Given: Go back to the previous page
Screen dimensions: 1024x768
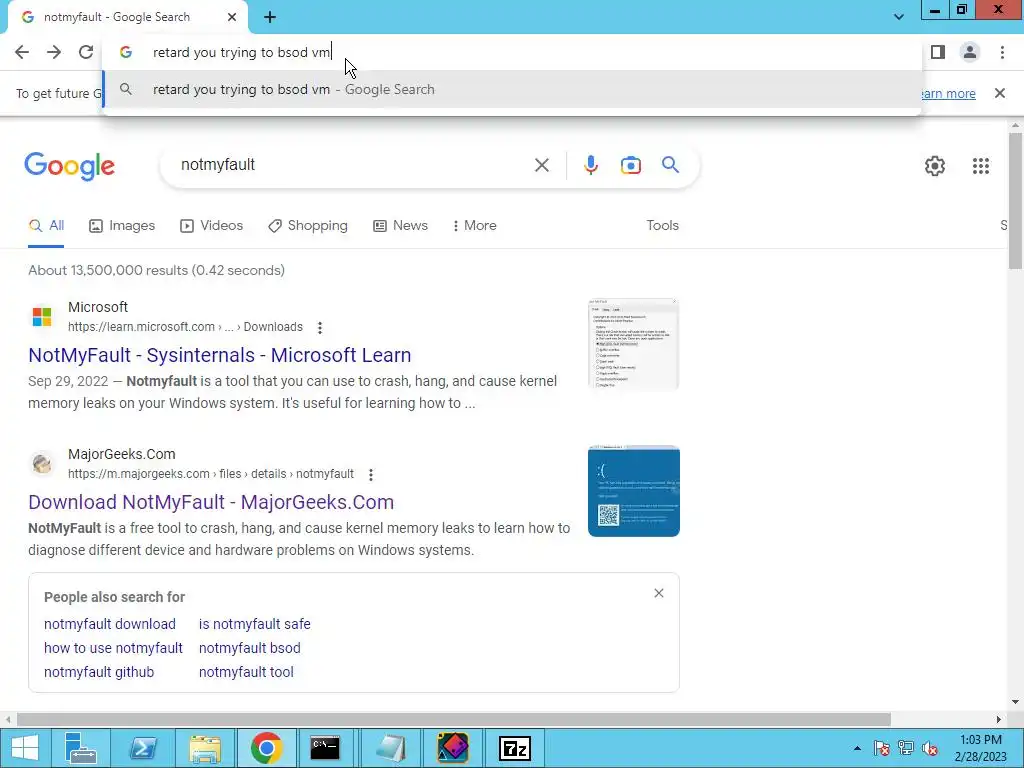Looking at the screenshot, I should click(22, 52).
